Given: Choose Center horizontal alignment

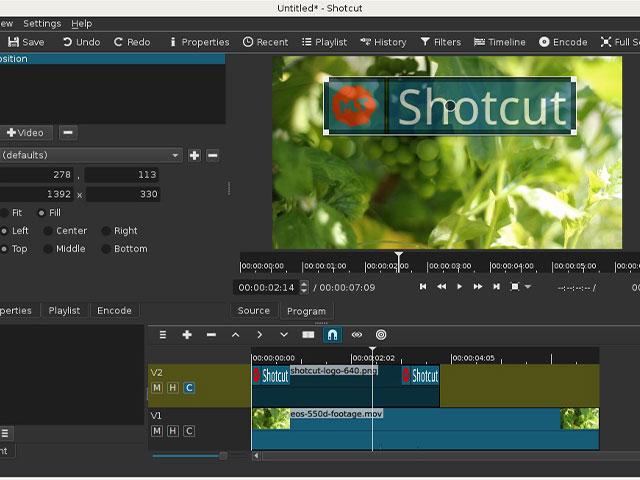Looking at the screenshot, I should pyautogui.click(x=66, y=231).
